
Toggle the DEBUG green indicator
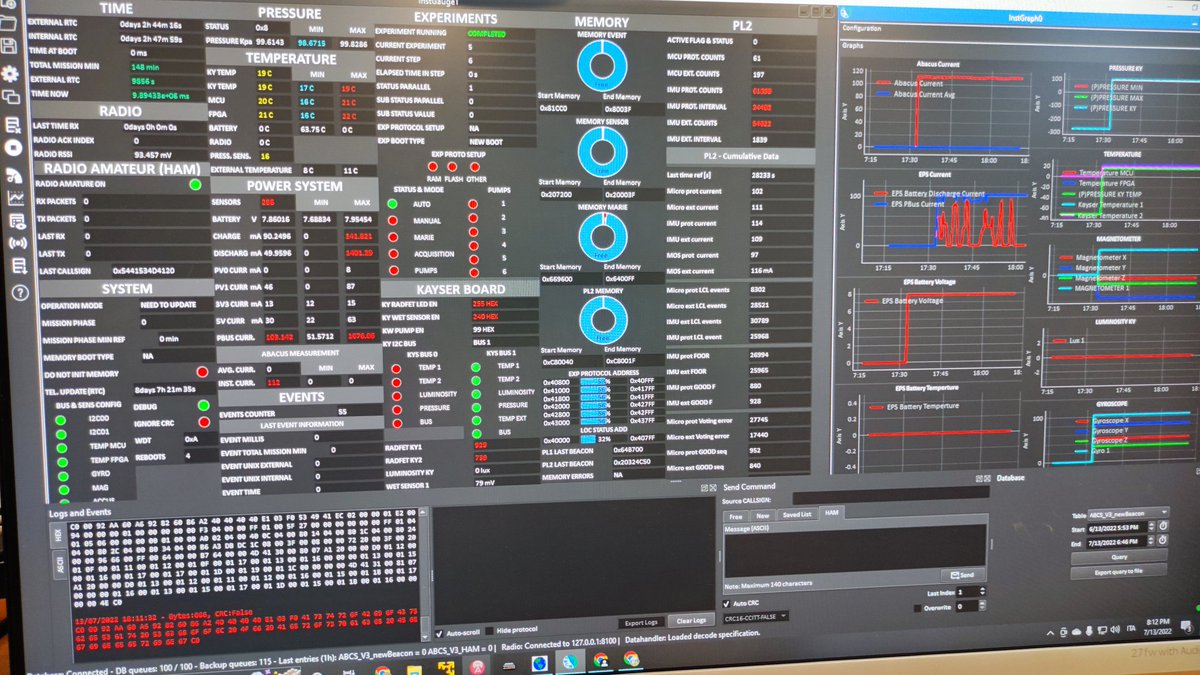coord(203,406)
